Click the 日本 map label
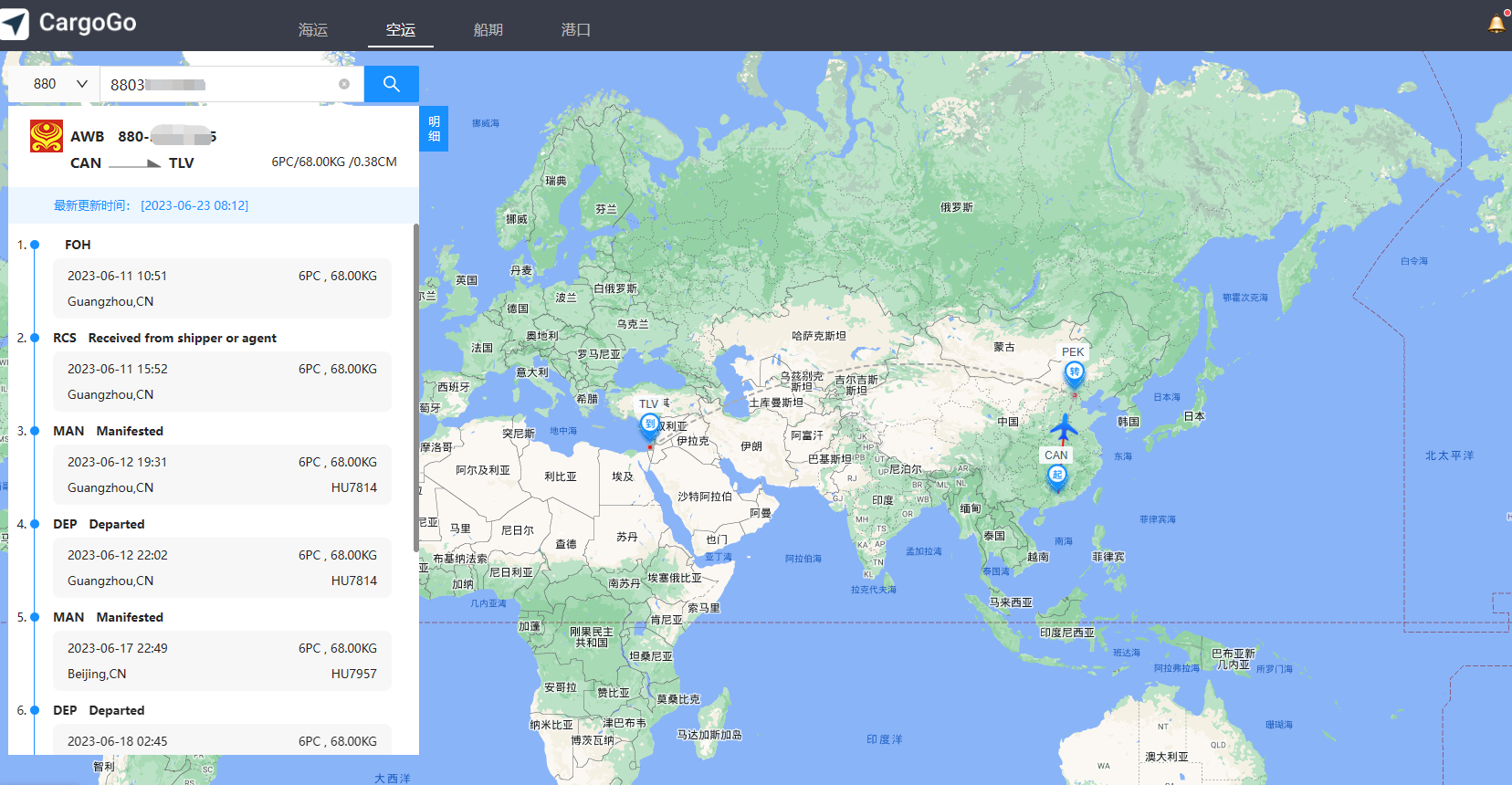 pos(1194,416)
